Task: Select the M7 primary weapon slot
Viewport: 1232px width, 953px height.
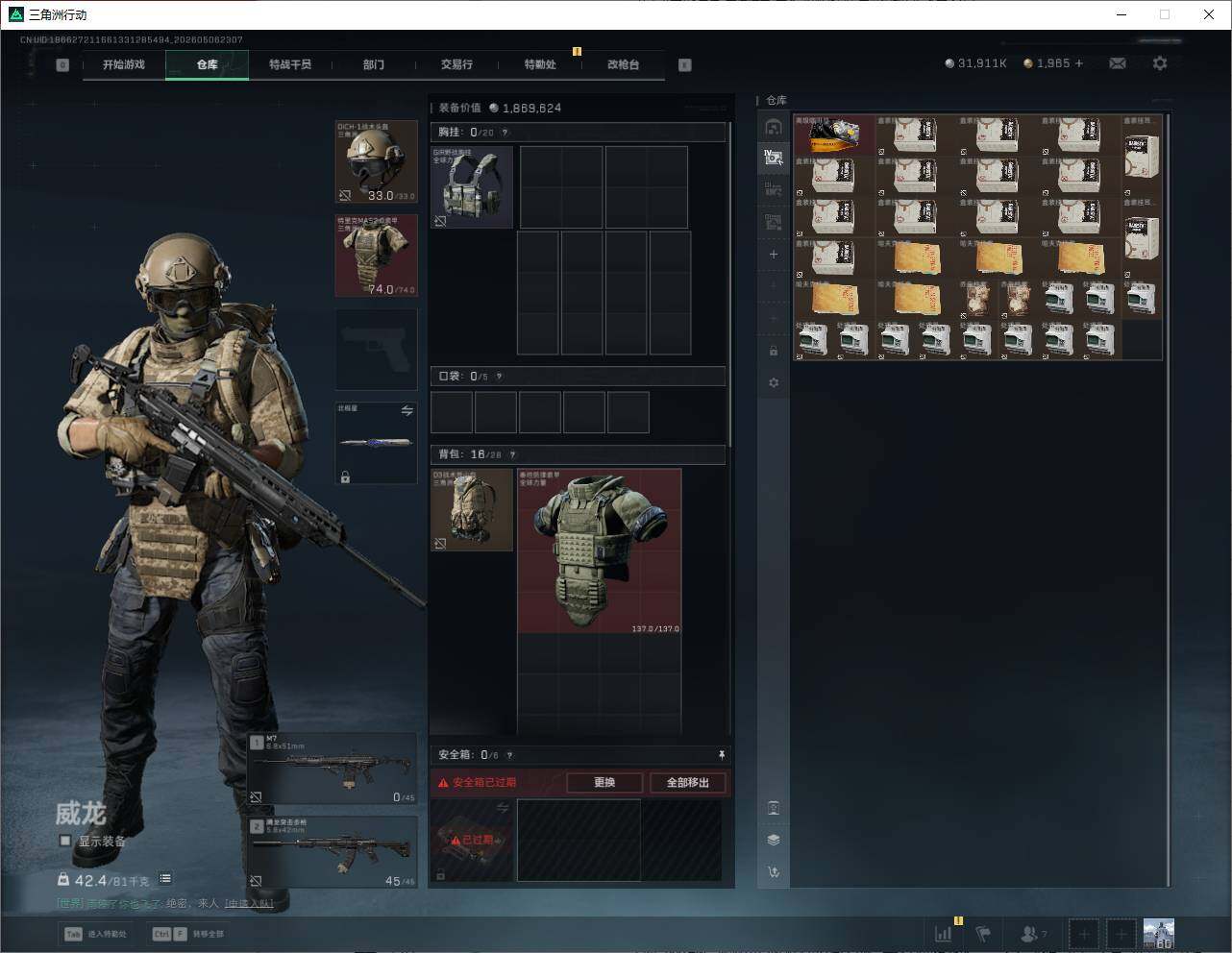Action: pyautogui.click(x=333, y=770)
